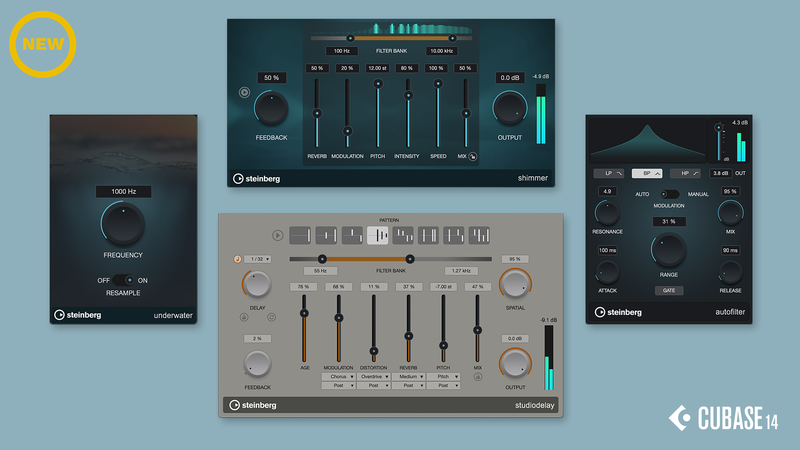The width and height of the screenshot is (800, 450).
Task: Open the Post dropdown under Overdrive
Action: (373, 386)
